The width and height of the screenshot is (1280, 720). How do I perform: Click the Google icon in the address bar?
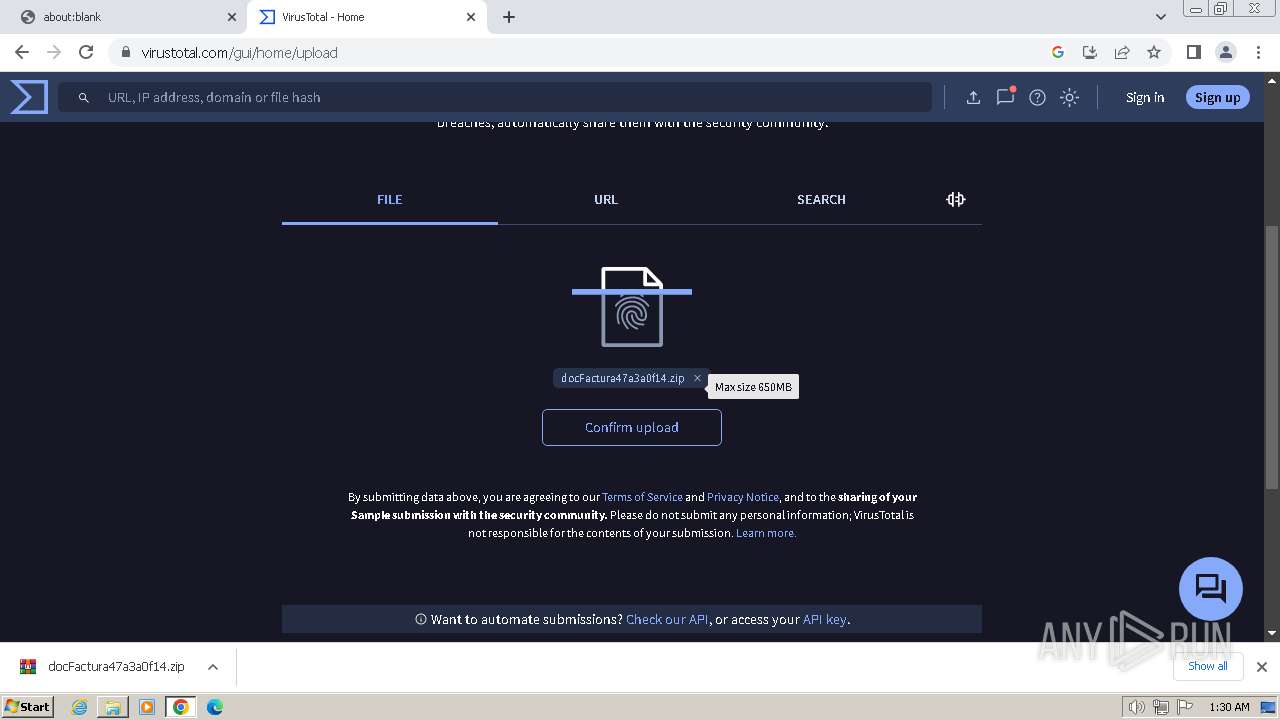(x=1058, y=52)
